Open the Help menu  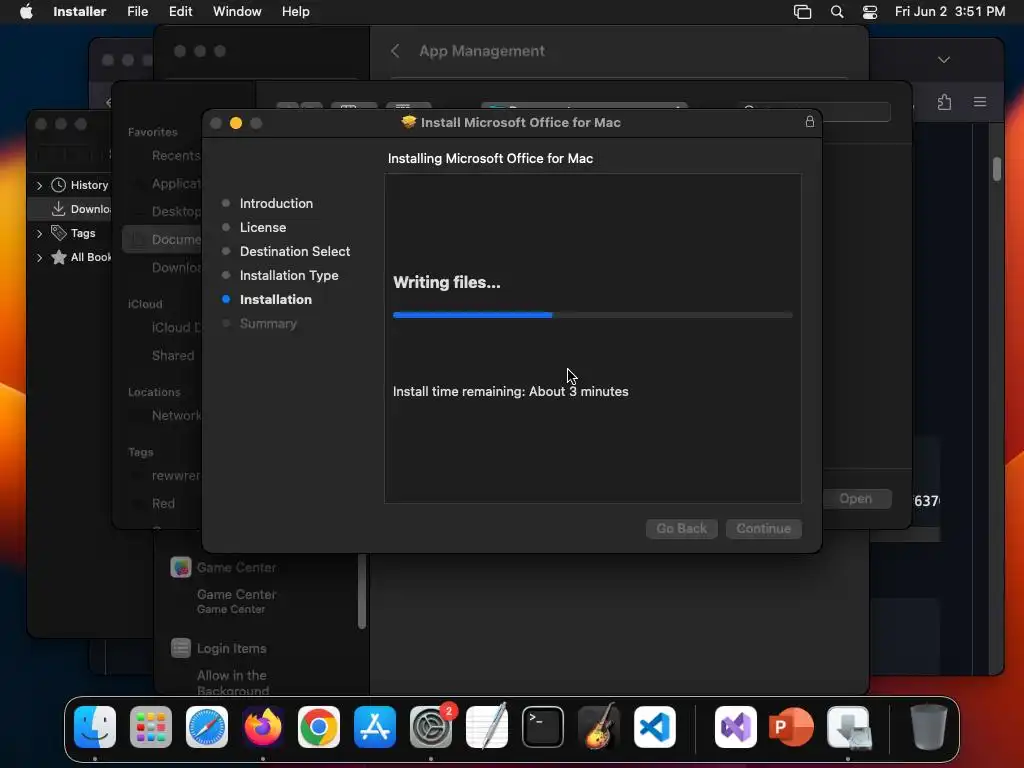pos(295,12)
